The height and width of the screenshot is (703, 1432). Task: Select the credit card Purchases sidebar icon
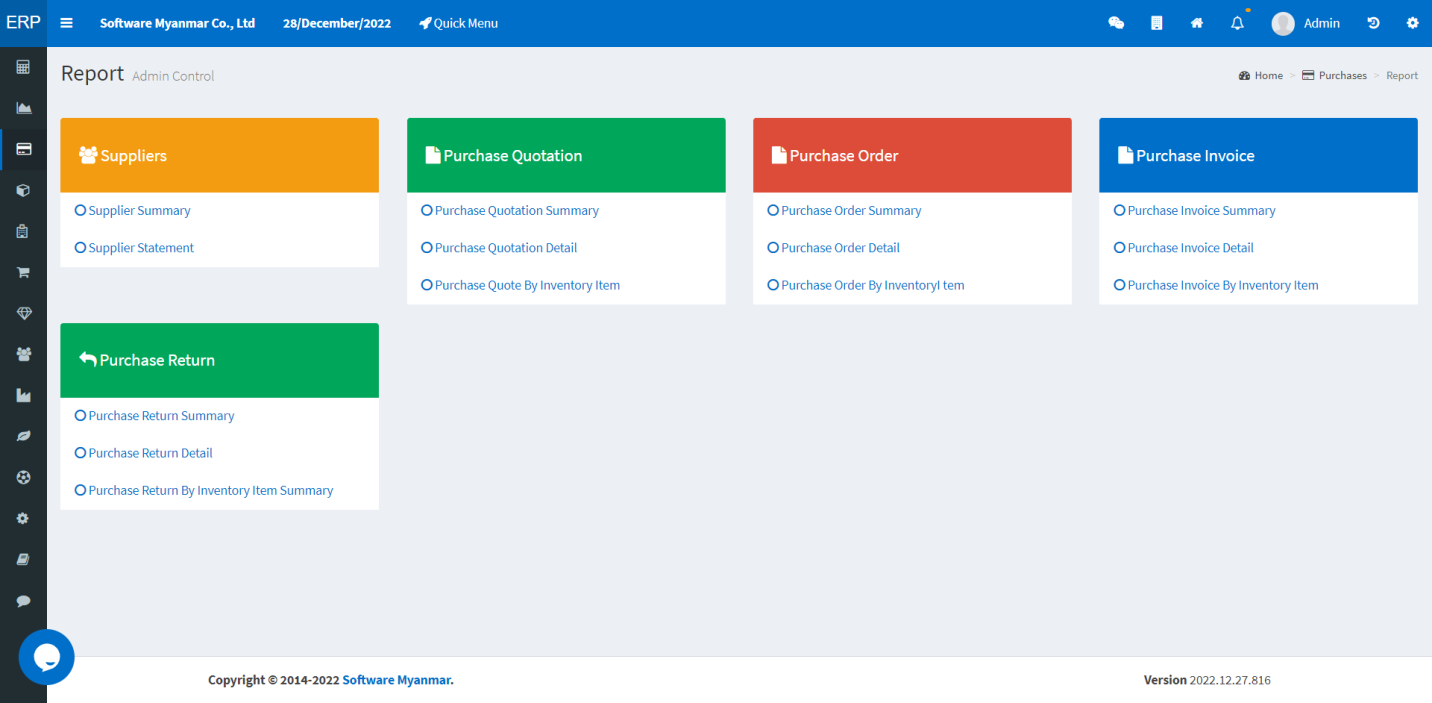tap(23, 149)
